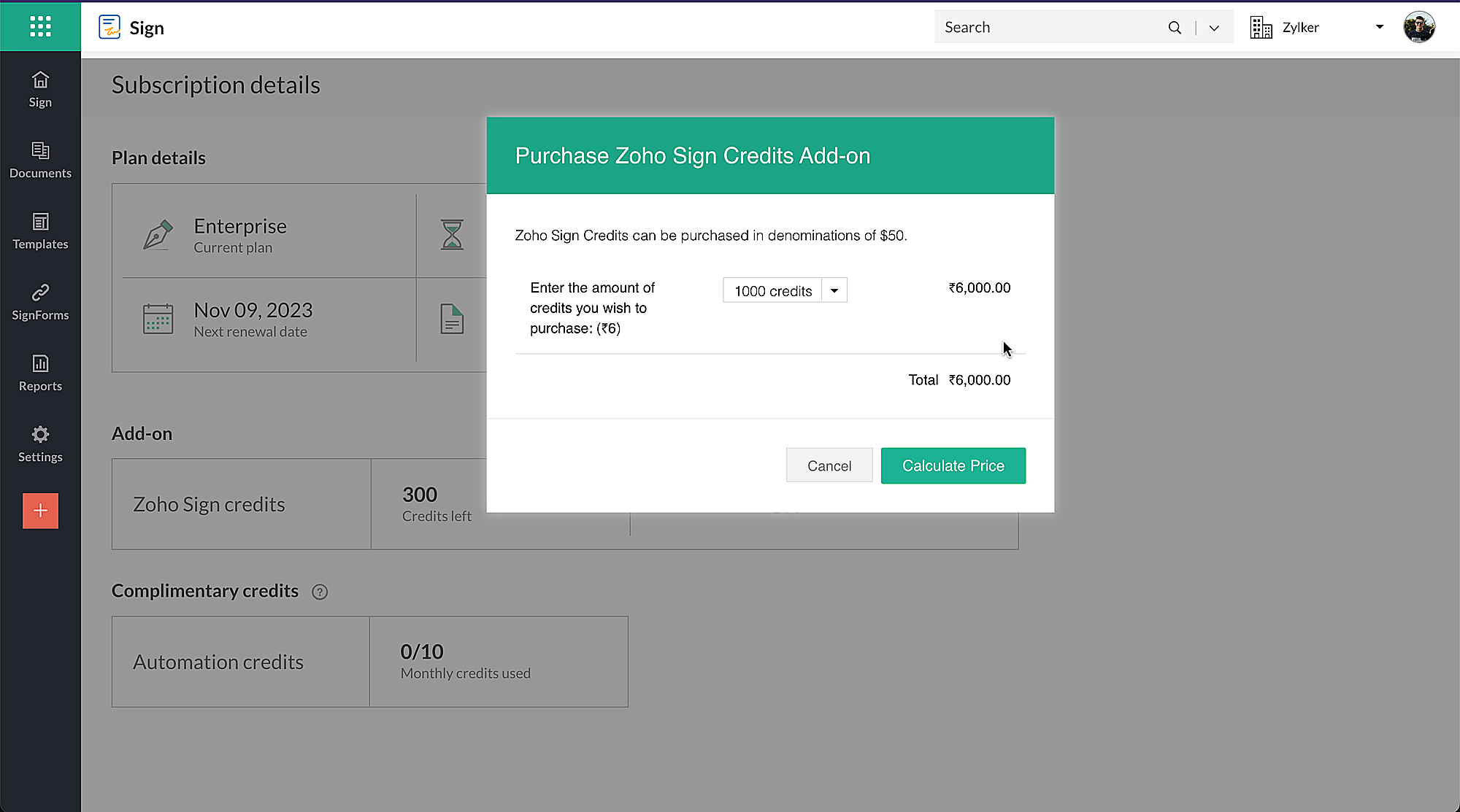Select the 1000 credits amount field
The image size is (1460, 812).
(772, 290)
